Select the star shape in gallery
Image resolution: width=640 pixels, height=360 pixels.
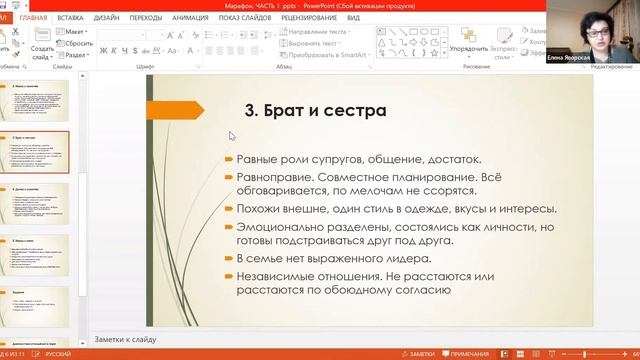coord(435,53)
